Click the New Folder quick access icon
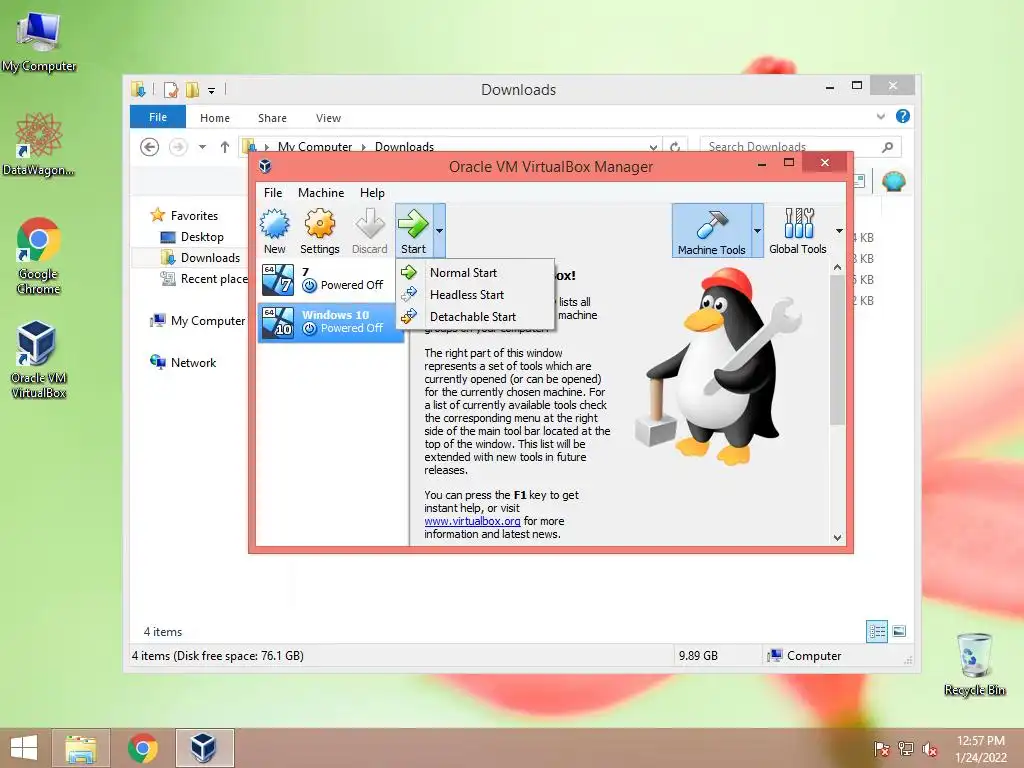Viewport: 1024px width, 768px height. click(192, 89)
